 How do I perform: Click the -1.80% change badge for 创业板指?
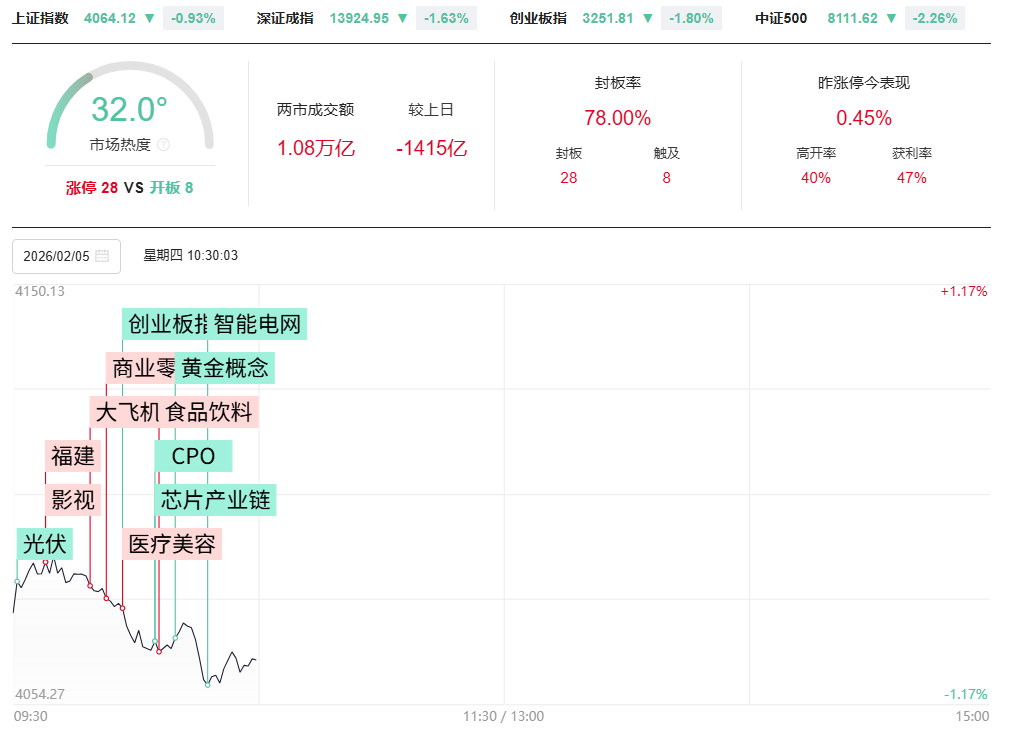point(691,18)
